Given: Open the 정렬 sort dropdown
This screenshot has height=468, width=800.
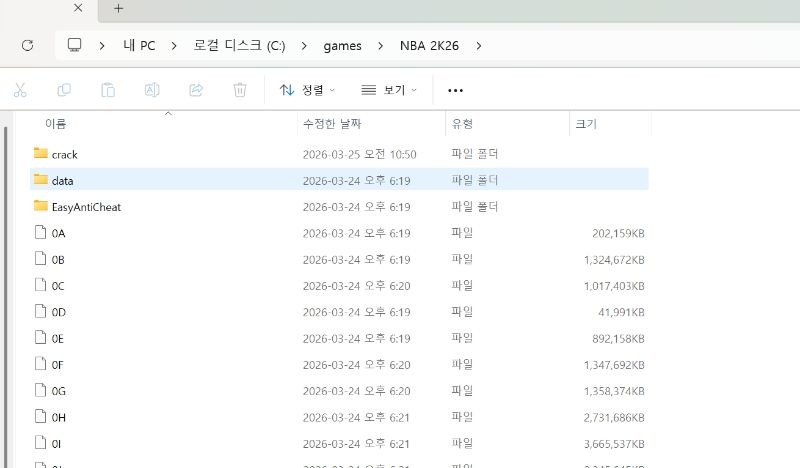Looking at the screenshot, I should pyautogui.click(x=307, y=90).
